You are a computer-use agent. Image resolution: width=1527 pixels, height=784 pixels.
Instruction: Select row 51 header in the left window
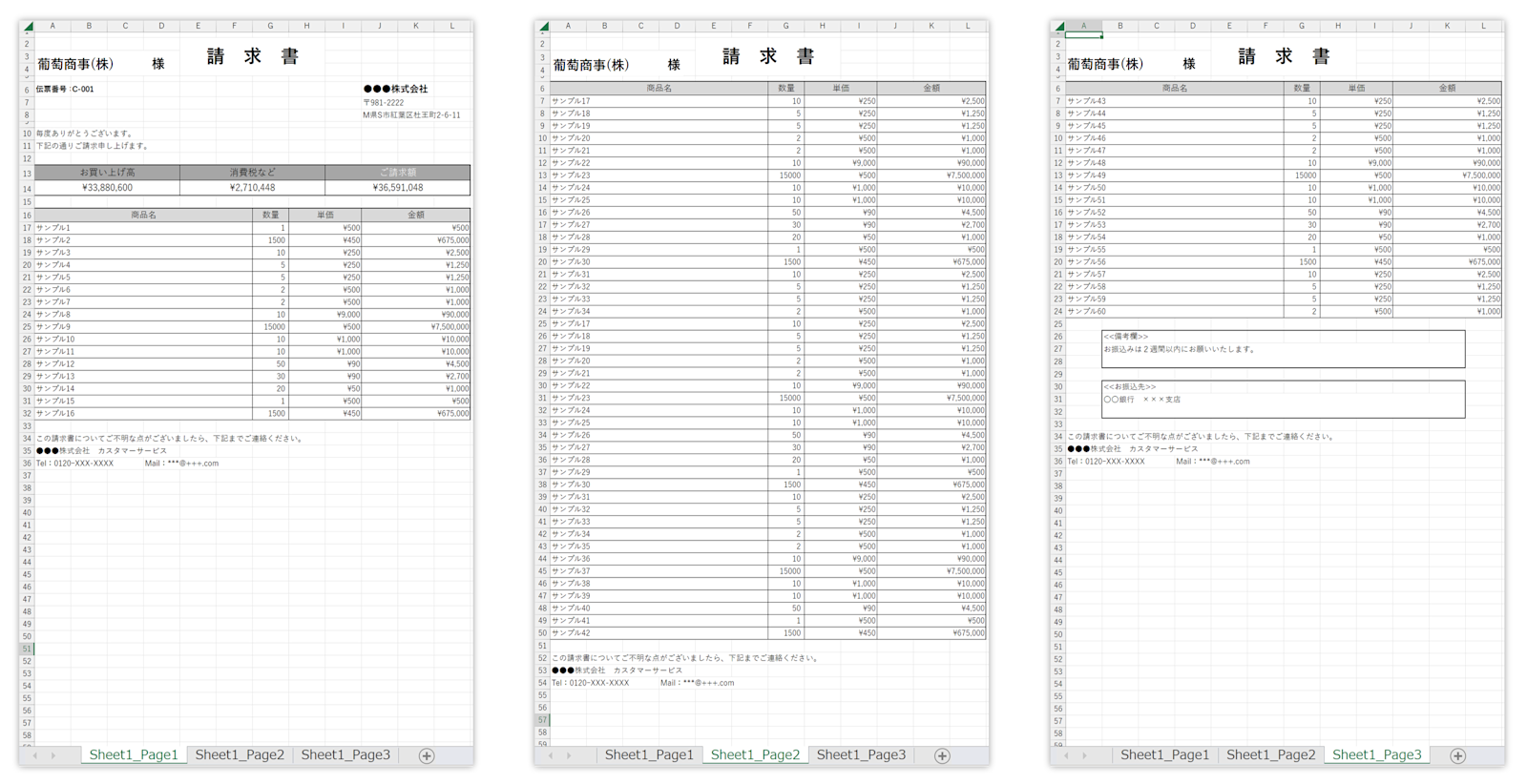pyautogui.click(x=27, y=649)
